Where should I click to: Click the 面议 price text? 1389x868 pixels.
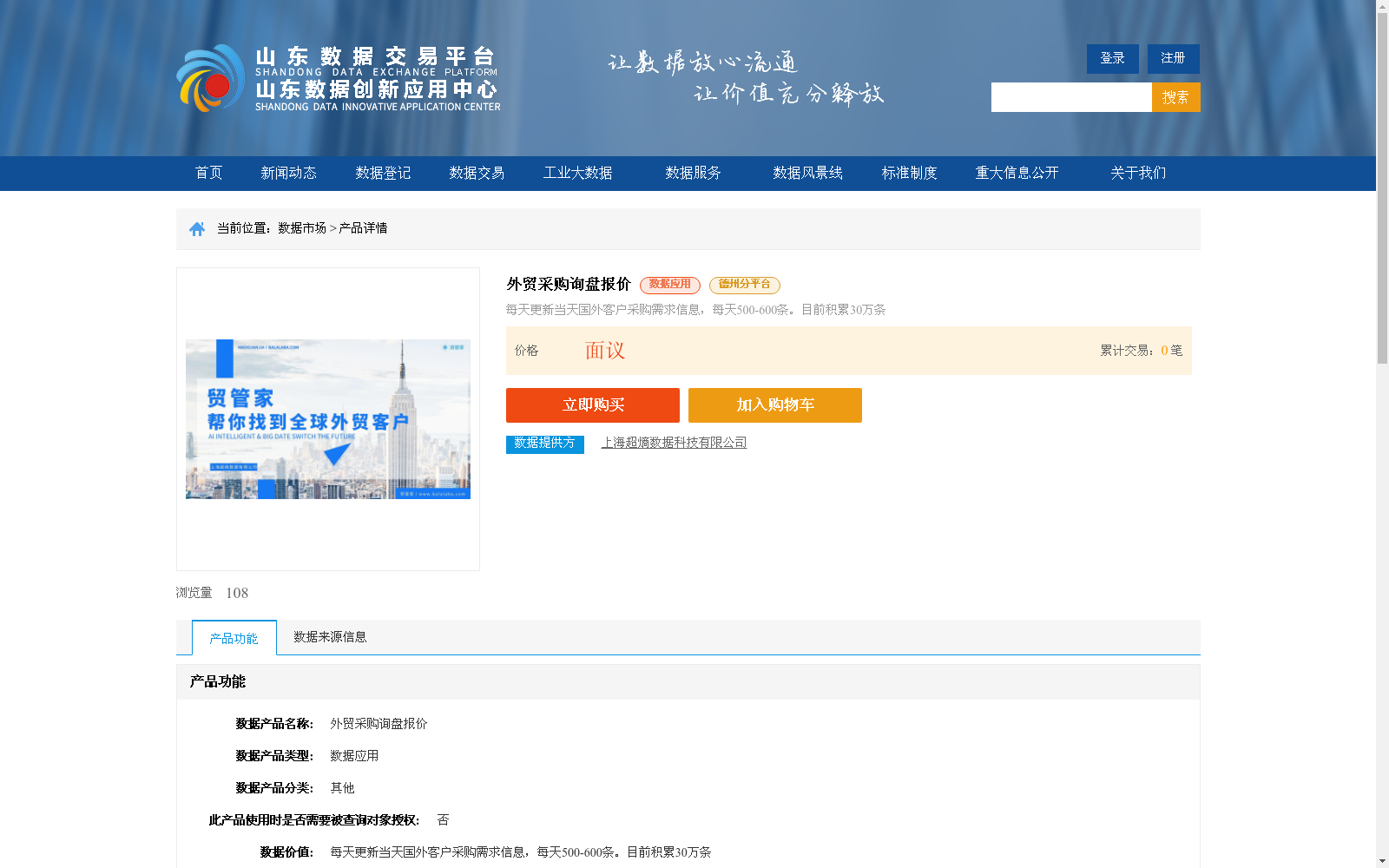pos(605,351)
